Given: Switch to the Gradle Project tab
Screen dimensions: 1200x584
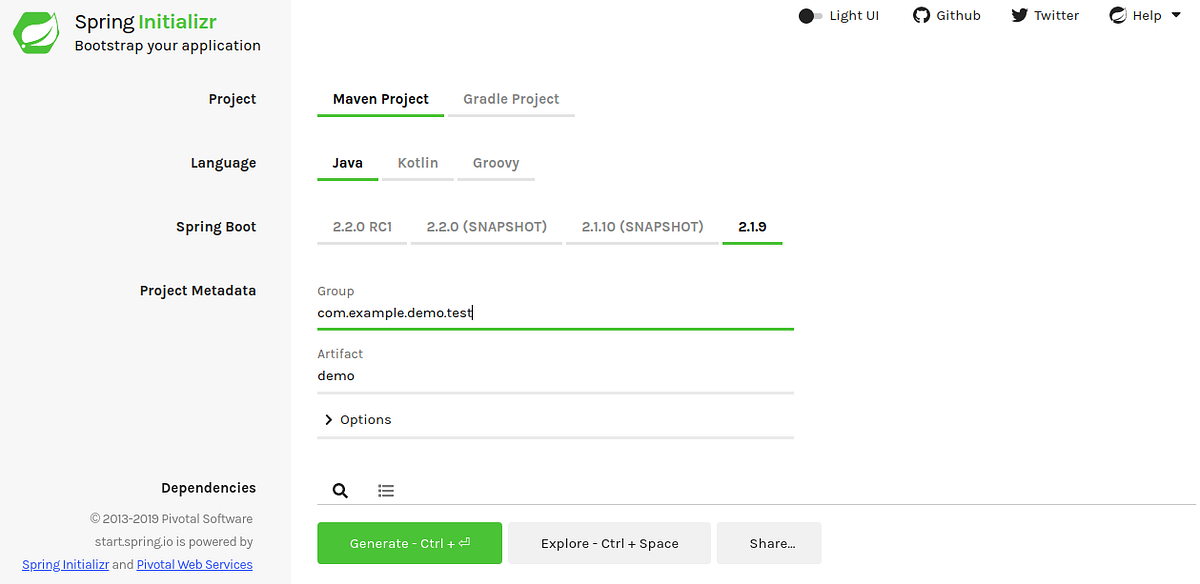Looking at the screenshot, I should click(510, 99).
